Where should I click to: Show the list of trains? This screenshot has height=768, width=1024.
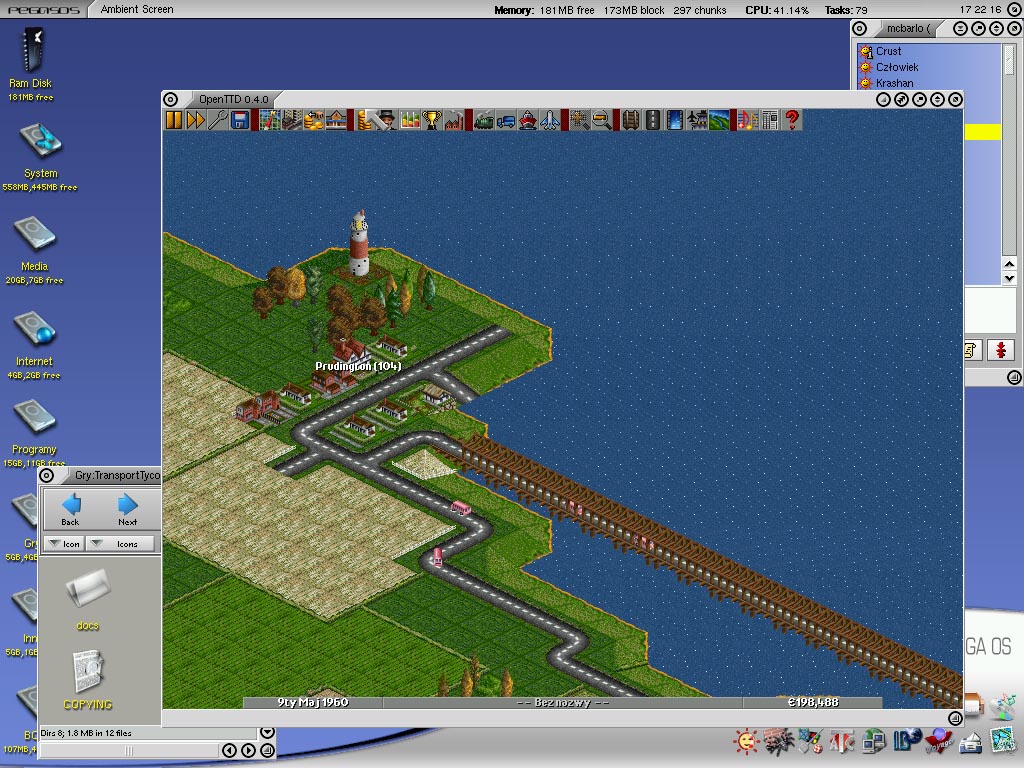point(483,120)
